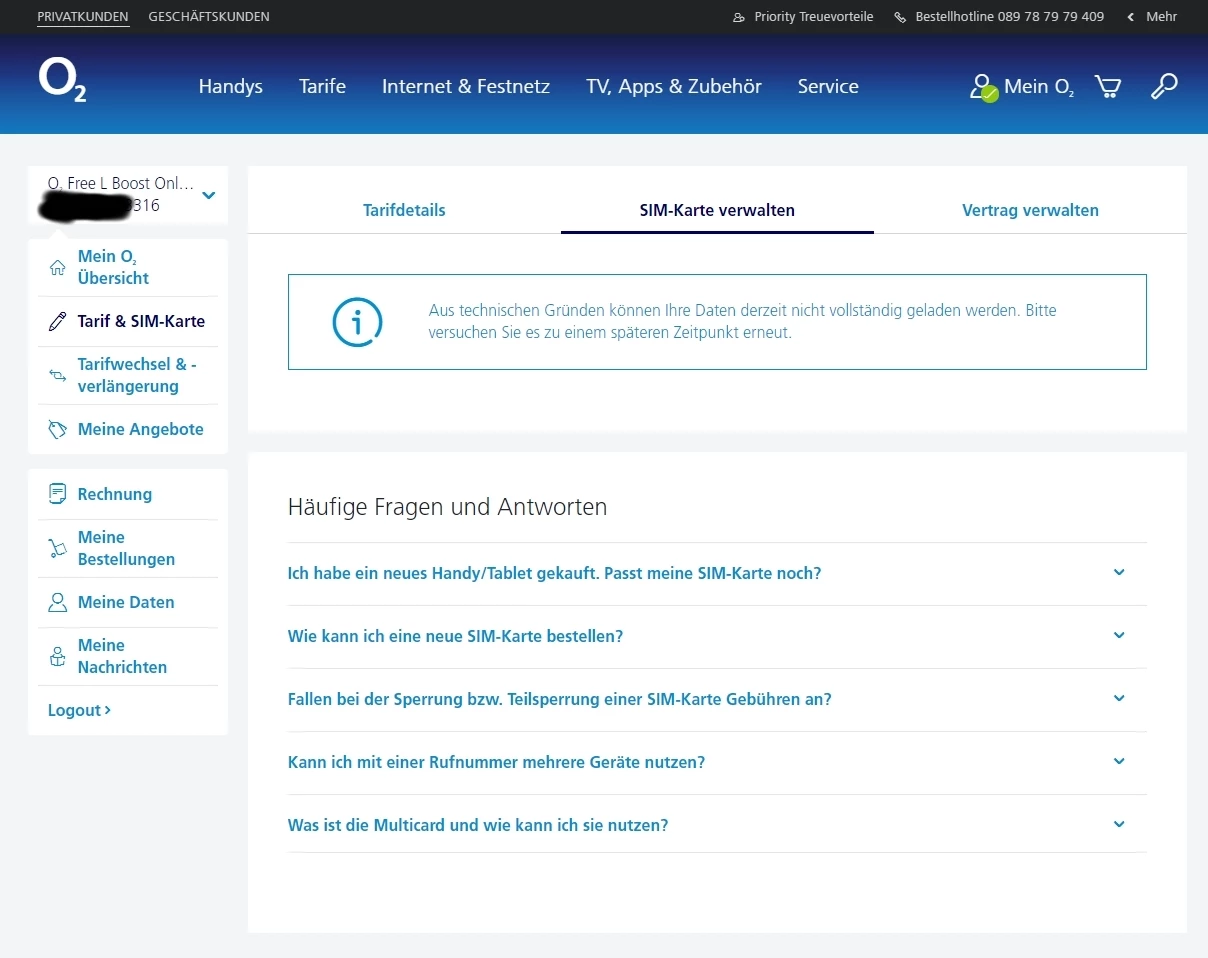The height and width of the screenshot is (958, 1208).
Task: Expand the 'neue SIM-Karte bestellen' question chevron
Action: coord(1119,635)
